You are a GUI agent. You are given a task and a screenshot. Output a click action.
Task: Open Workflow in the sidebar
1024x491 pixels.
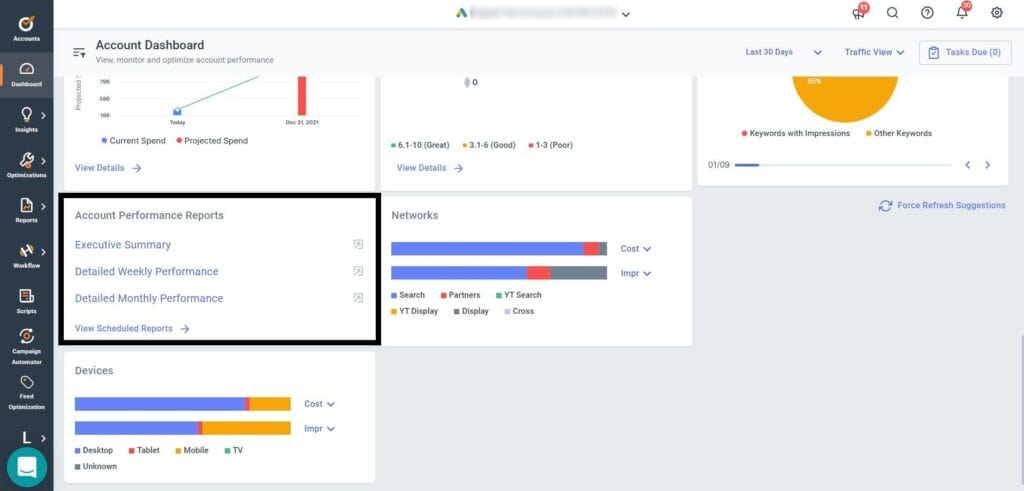pos(26,257)
